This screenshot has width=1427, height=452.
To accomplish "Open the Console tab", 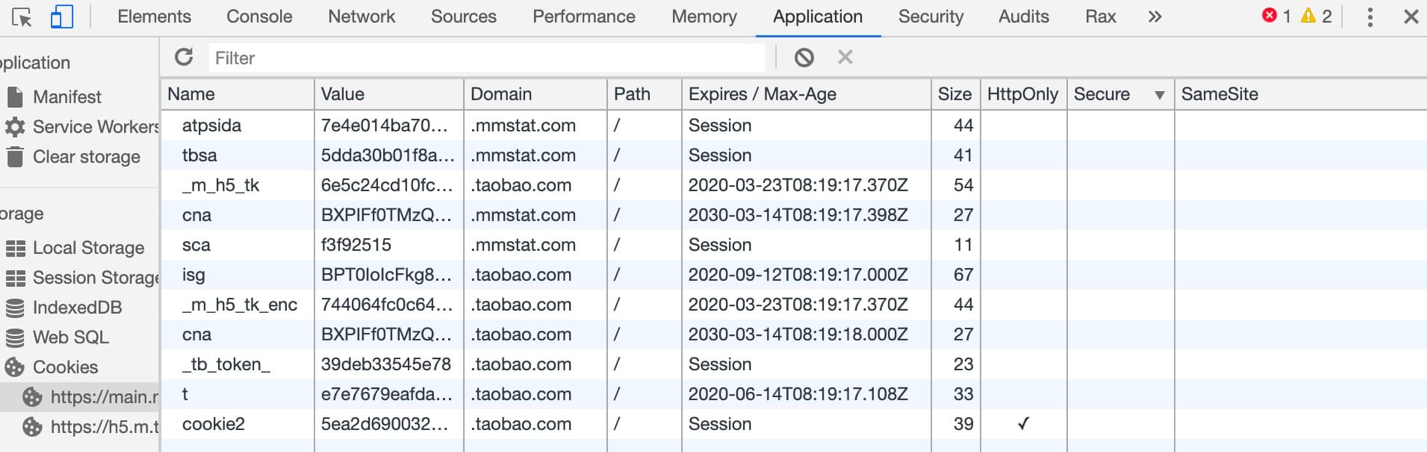I will [259, 17].
